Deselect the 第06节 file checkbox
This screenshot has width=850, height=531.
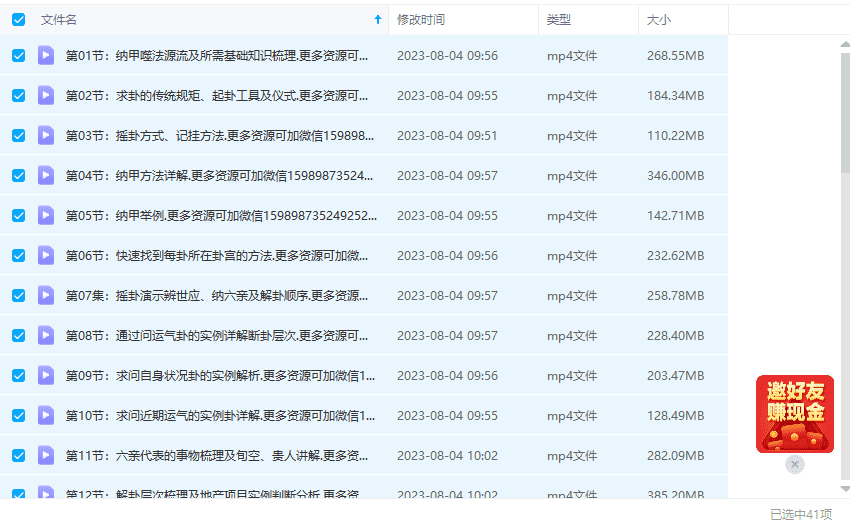(19, 256)
